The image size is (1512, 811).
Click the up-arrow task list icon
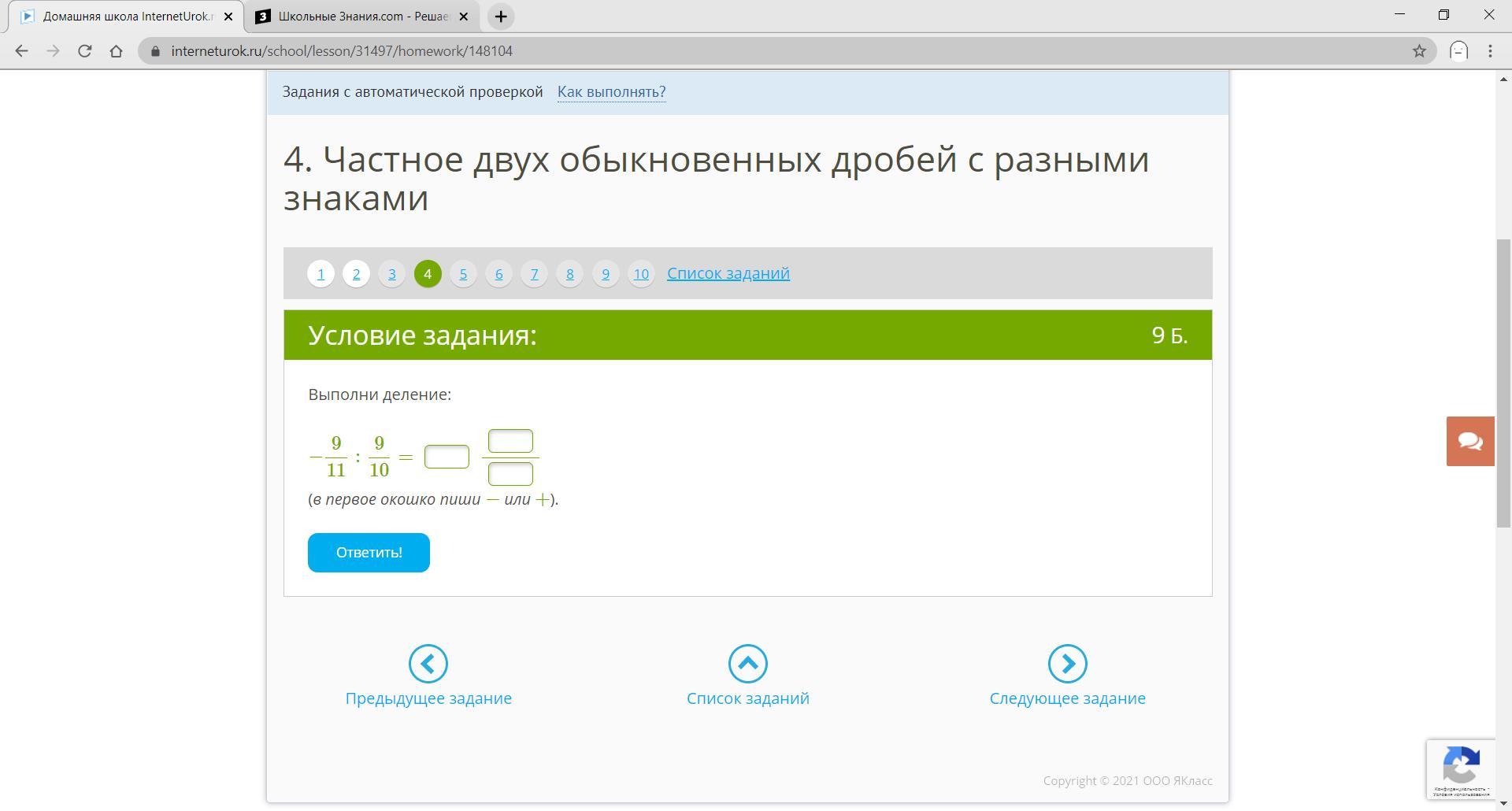[x=748, y=664]
